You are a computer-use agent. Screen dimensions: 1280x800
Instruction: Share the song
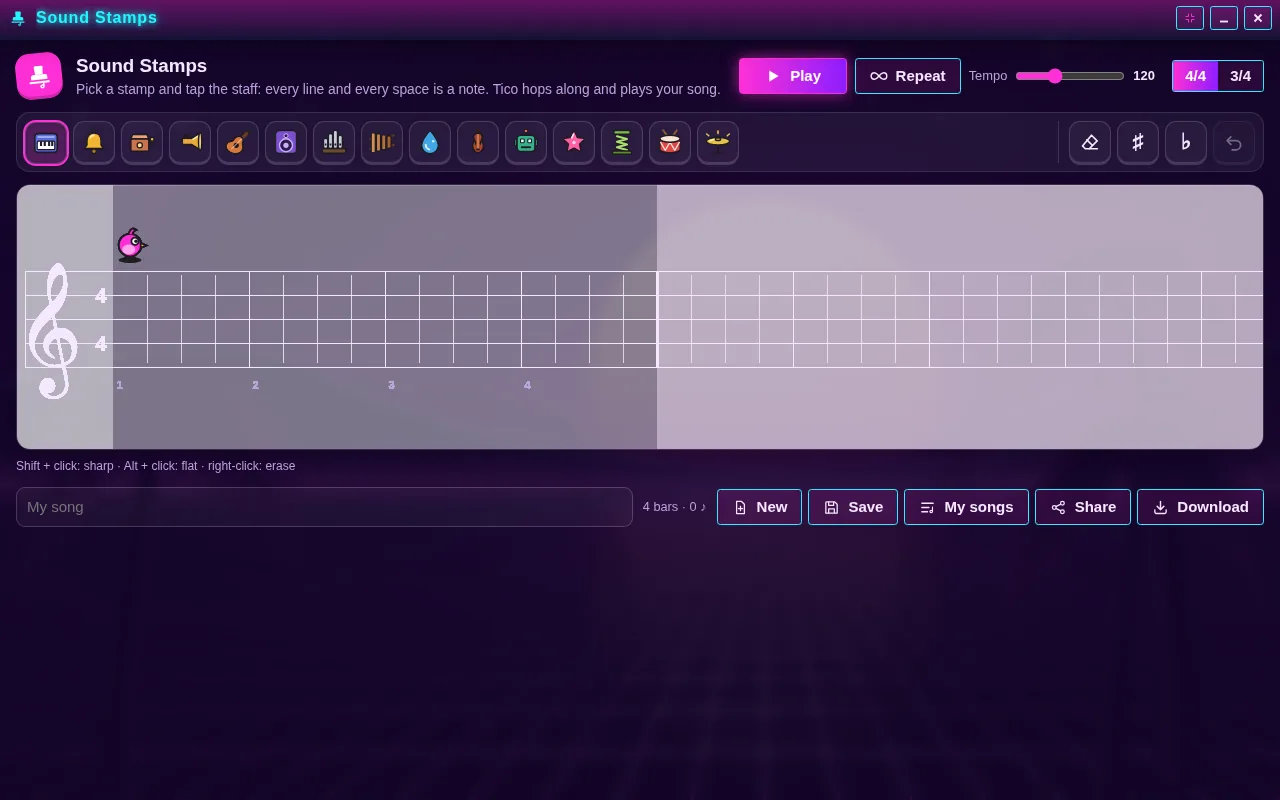(1083, 507)
